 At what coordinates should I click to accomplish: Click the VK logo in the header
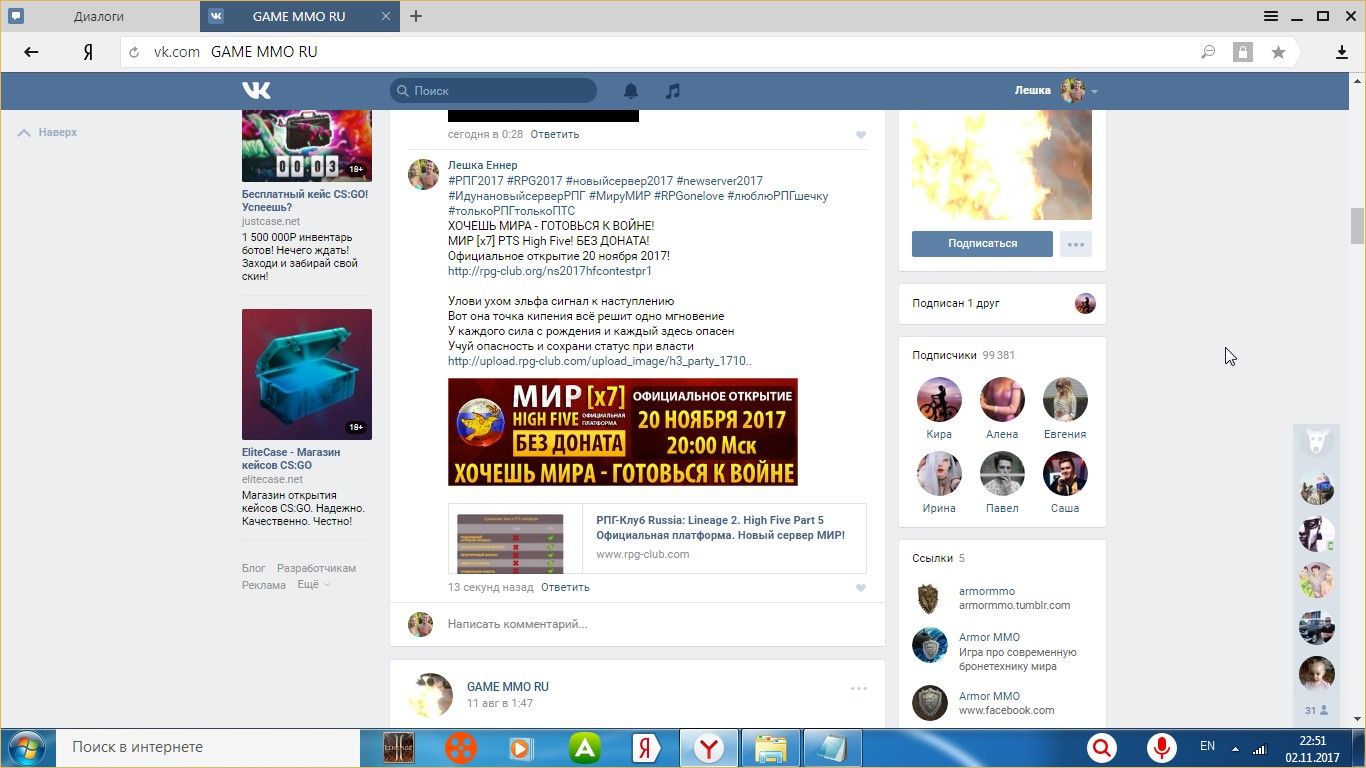pyautogui.click(x=257, y=90)
